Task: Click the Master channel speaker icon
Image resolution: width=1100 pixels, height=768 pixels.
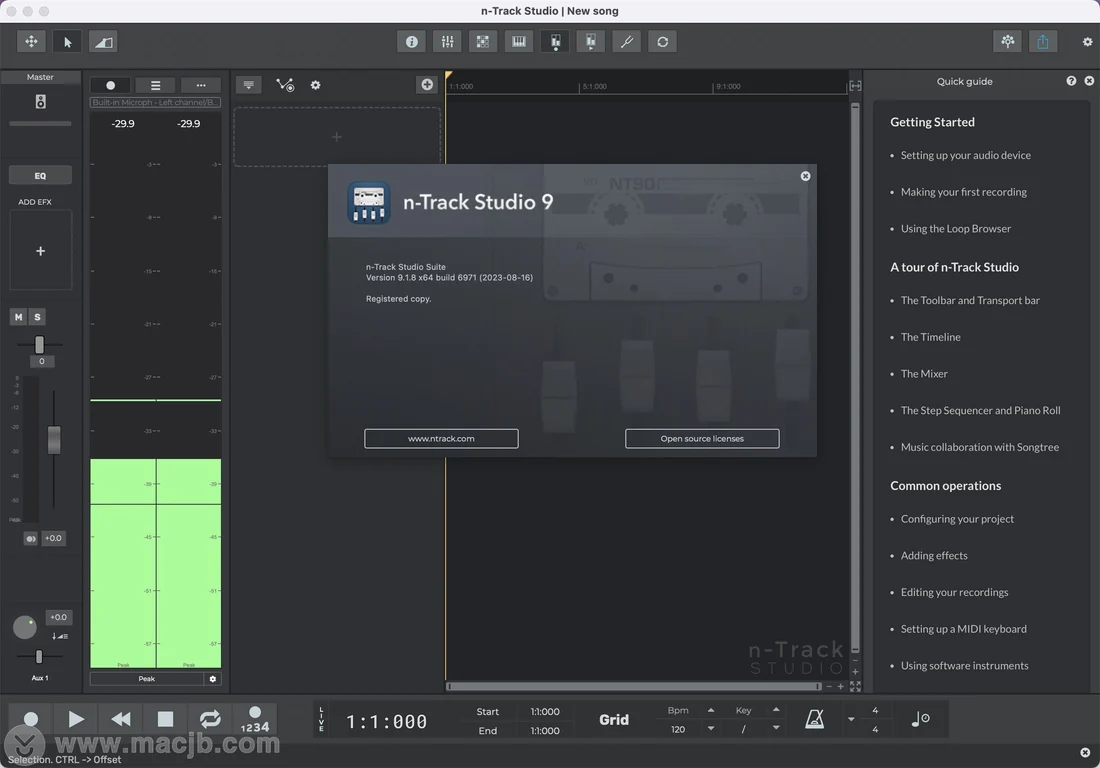Action: coord(41,102)
